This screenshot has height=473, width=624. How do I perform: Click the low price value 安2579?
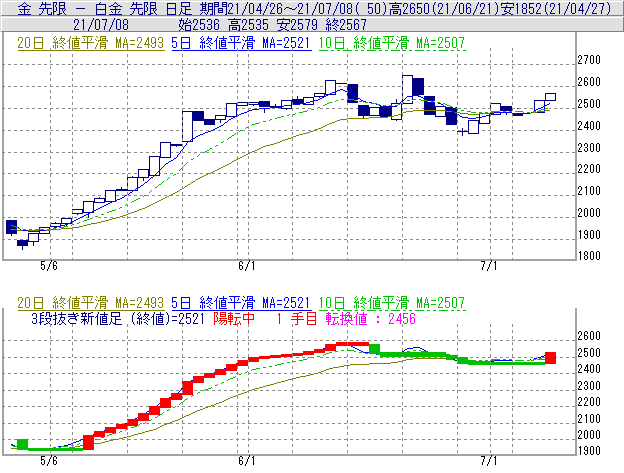click(298, 25)
